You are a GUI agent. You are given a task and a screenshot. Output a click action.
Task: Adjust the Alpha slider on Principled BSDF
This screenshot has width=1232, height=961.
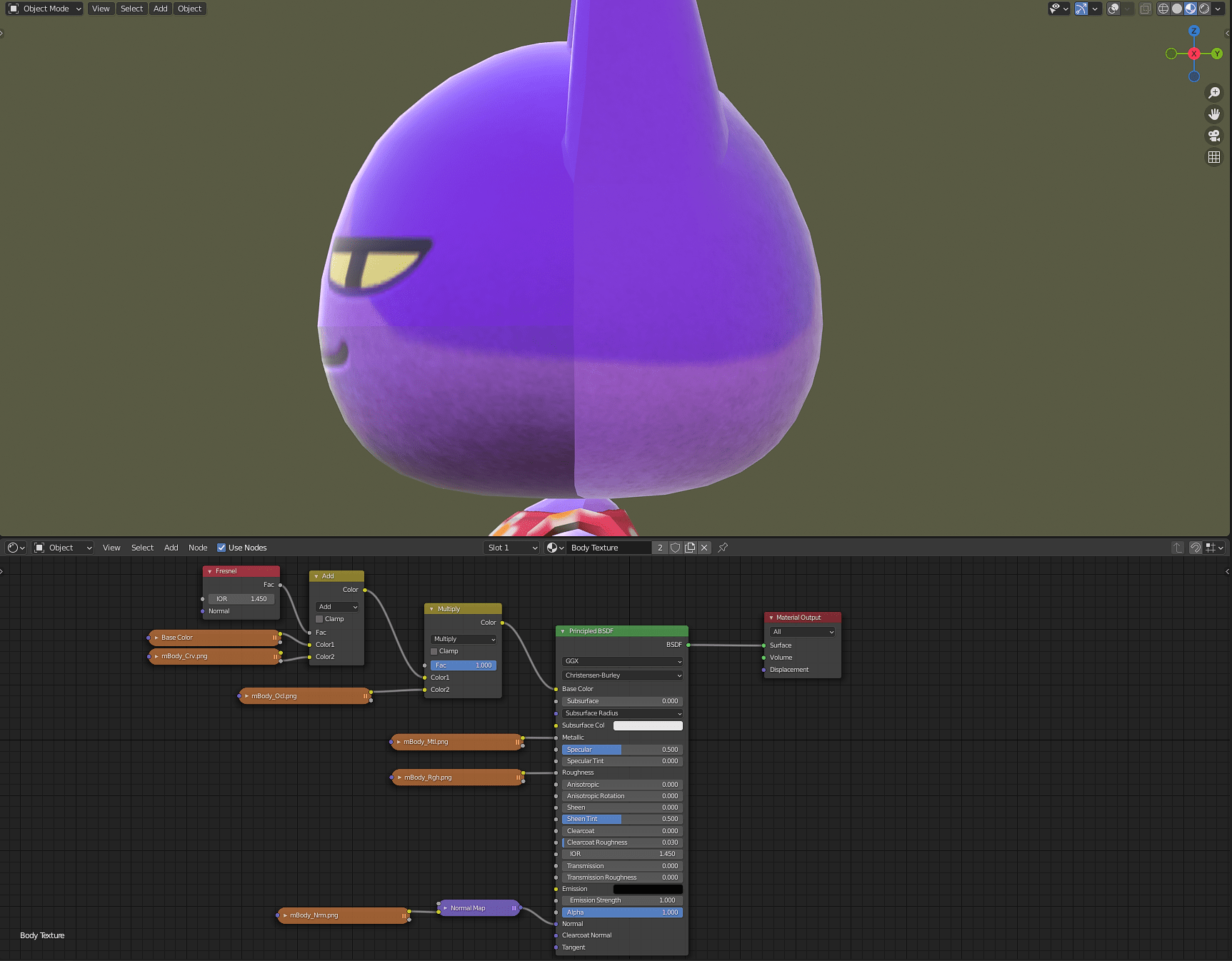[x=622, y=912]
